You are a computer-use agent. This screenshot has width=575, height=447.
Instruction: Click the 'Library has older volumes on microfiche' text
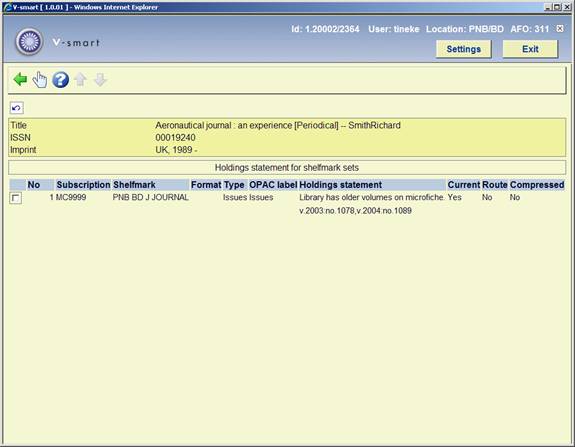pyautogui.click(x=371, y=197)
